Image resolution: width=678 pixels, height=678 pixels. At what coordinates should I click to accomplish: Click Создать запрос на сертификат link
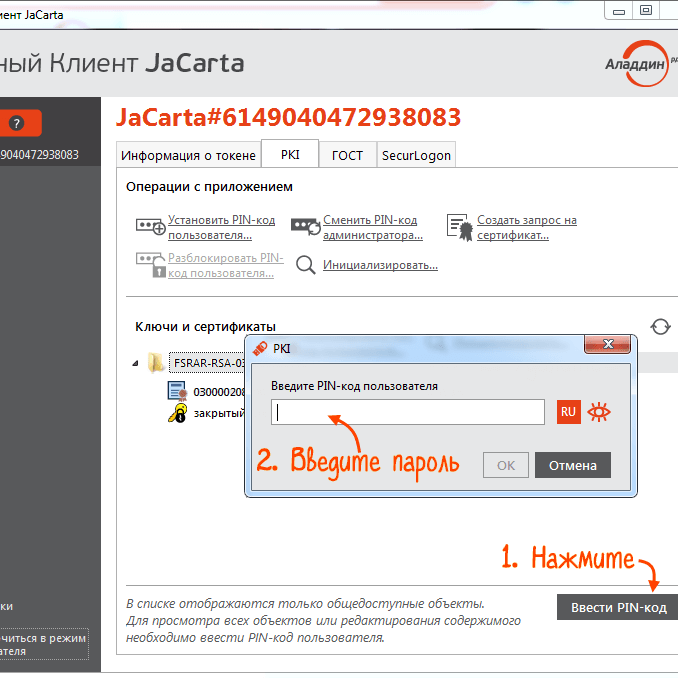click(x=527, y=227)
